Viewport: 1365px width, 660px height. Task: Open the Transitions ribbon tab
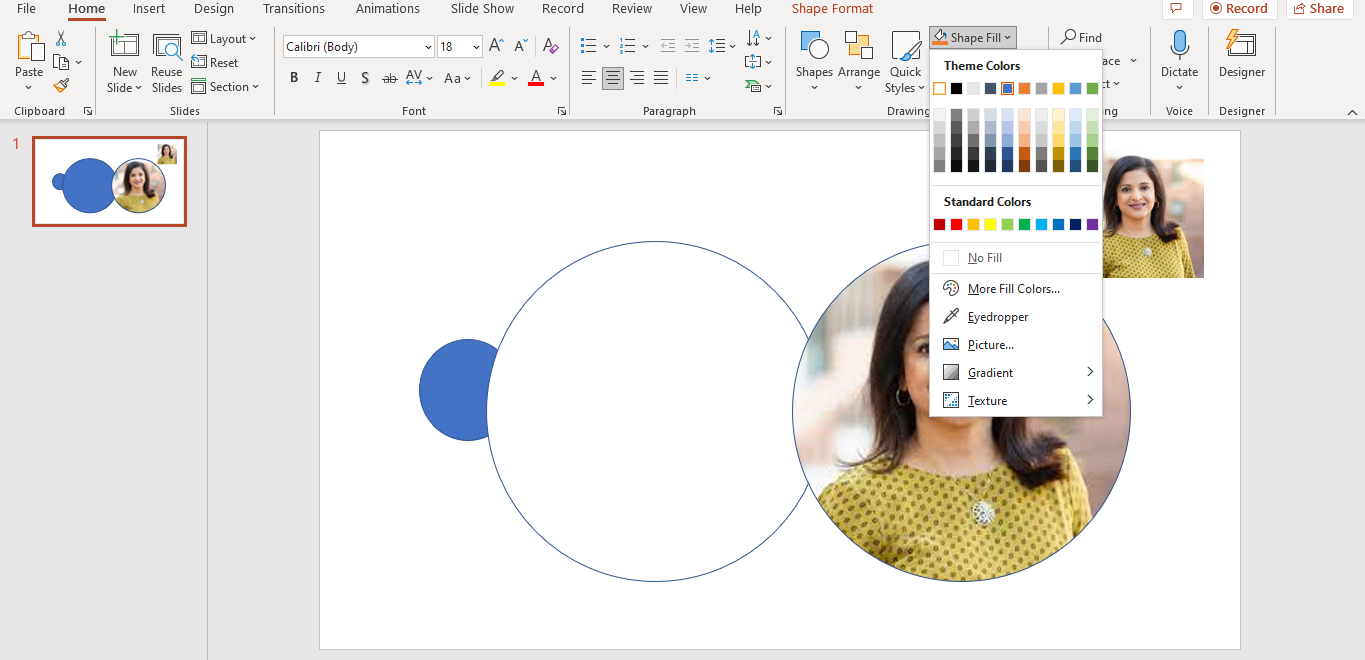click(293, 9)
